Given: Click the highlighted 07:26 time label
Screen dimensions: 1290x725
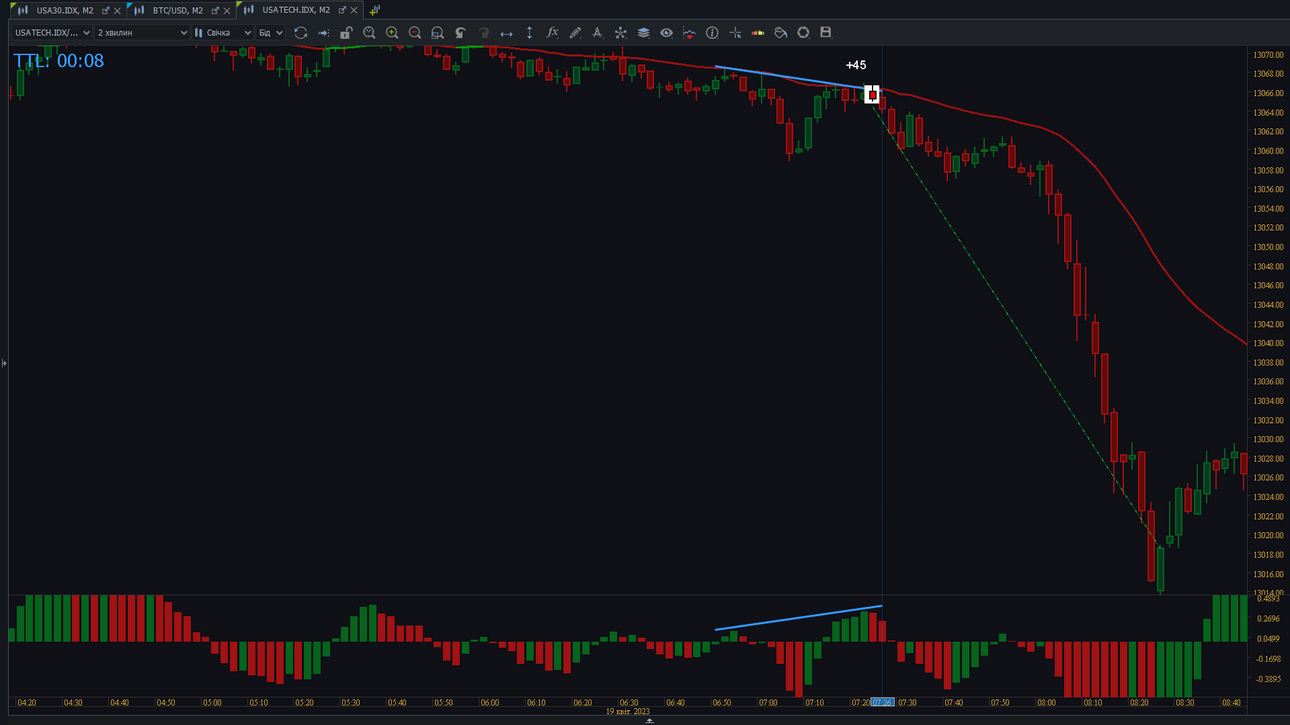Looking at the screenshot, I should pyautogui.click(x=882, y=703).
